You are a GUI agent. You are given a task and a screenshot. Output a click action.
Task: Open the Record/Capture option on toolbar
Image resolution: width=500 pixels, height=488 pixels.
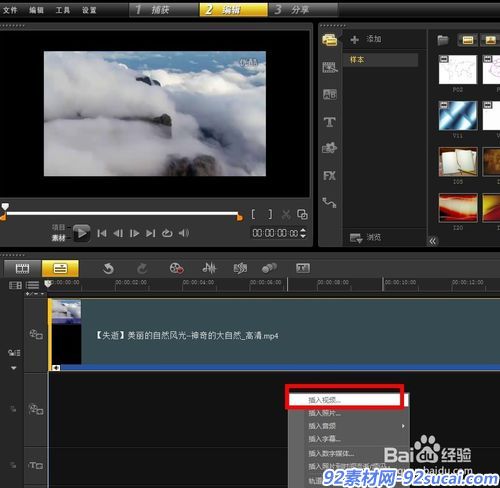pyautogui.click(x=177, y=268)
